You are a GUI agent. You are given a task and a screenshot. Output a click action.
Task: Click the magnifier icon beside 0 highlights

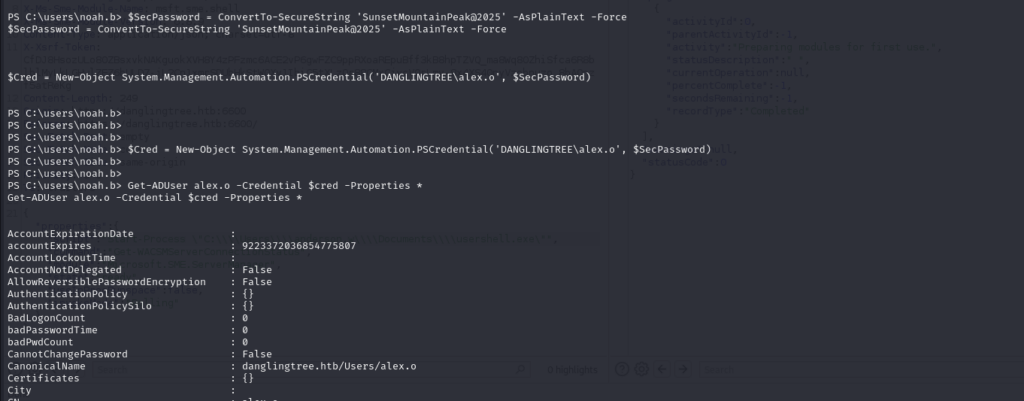[520, 370]
